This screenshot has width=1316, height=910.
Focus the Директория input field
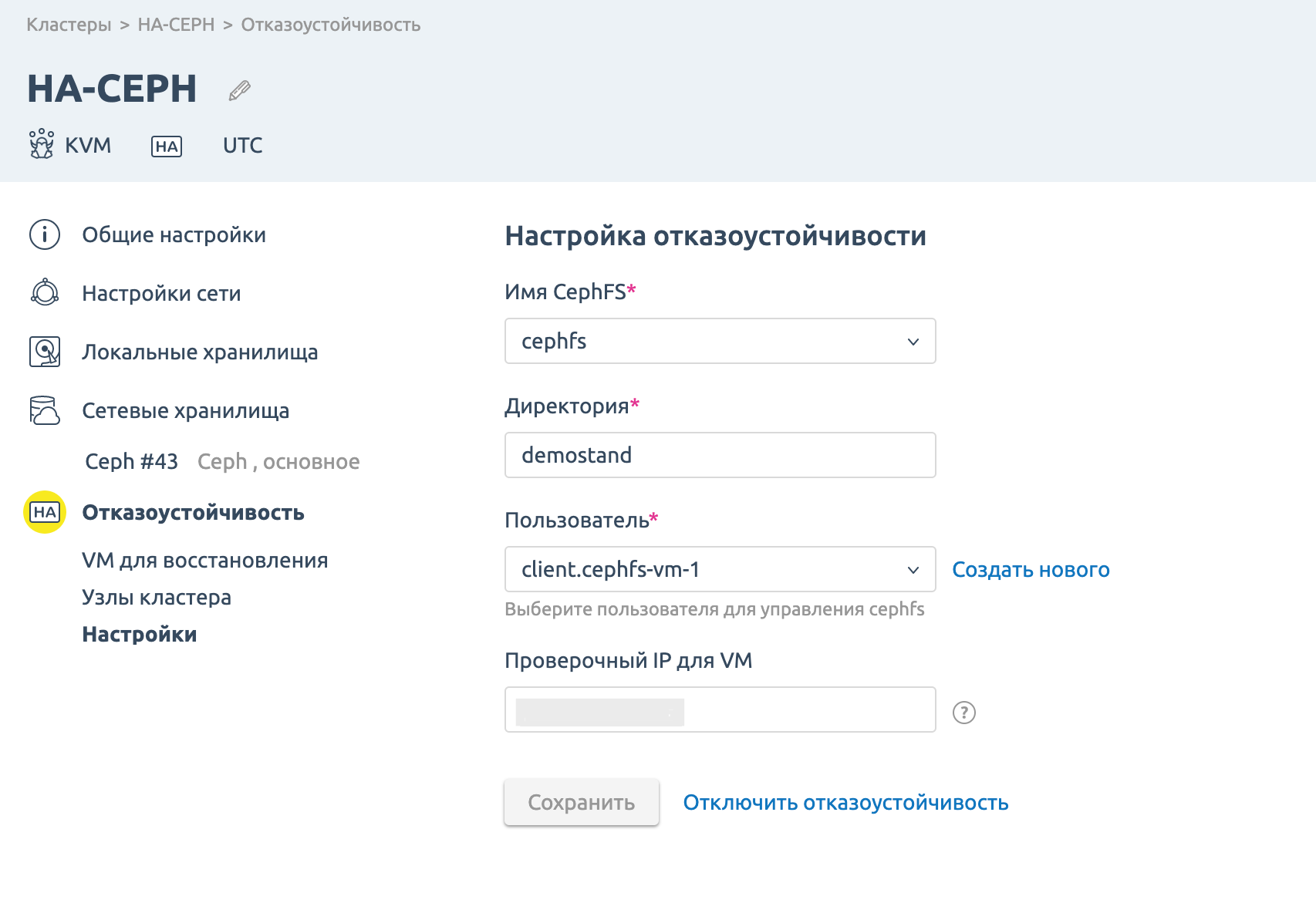(x=720, y=455)
